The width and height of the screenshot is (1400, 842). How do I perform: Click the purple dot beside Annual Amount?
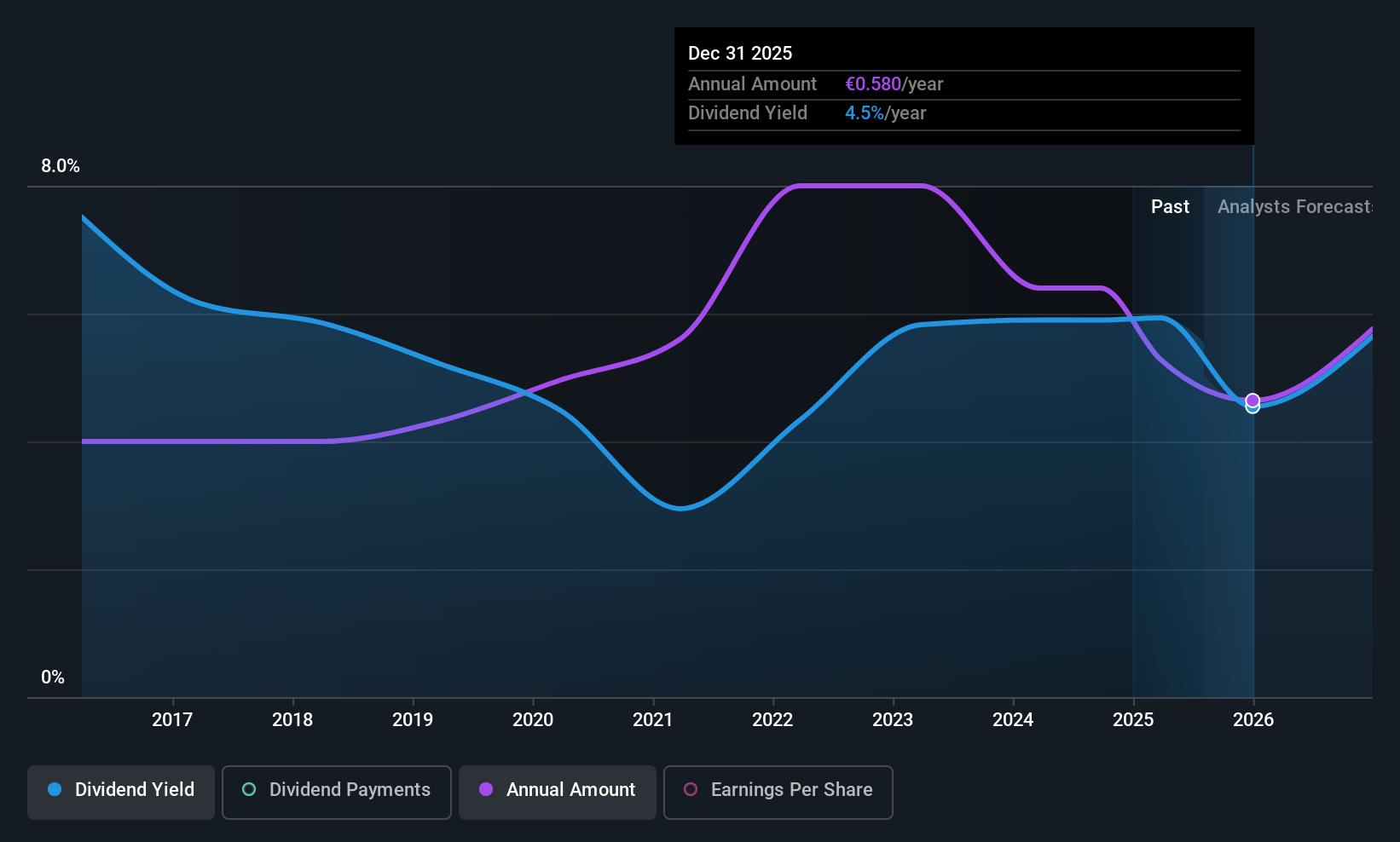pyautogui.click(x=486, y=790)
